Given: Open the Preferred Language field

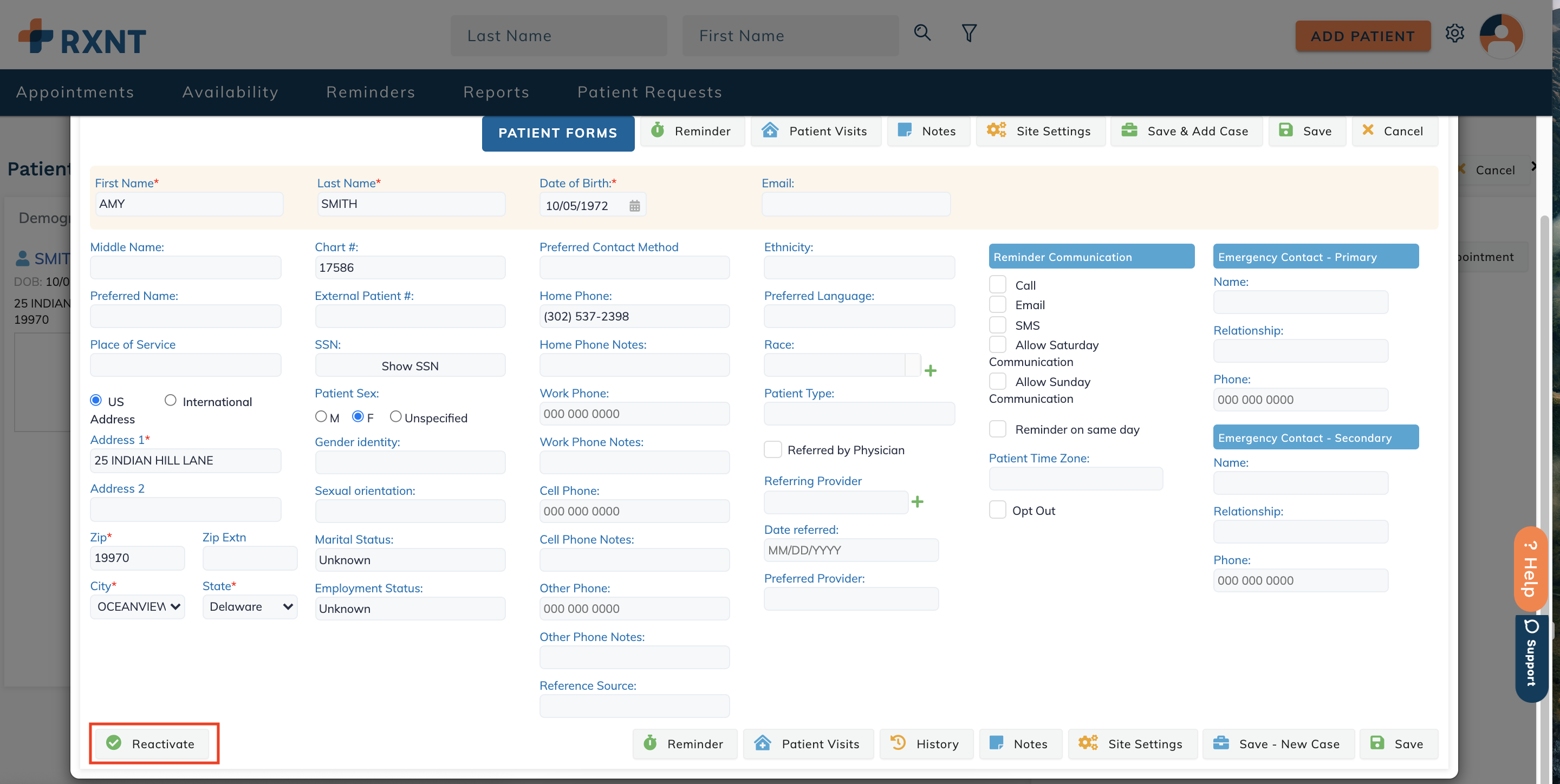Looking at the screenshot, I should (x=859, y=316).
